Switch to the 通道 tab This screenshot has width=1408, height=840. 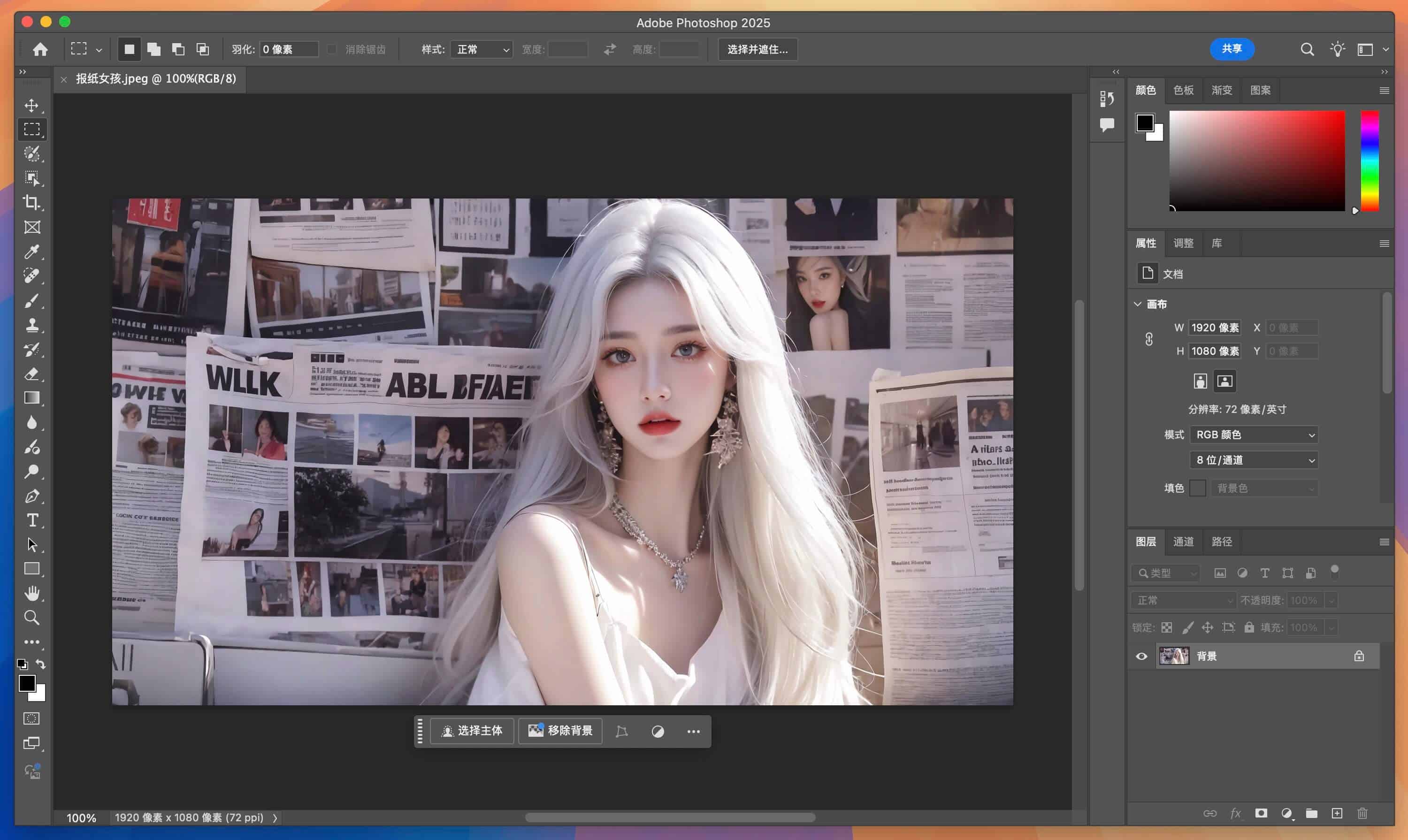pyautogui.click(x=1183, y=542)
